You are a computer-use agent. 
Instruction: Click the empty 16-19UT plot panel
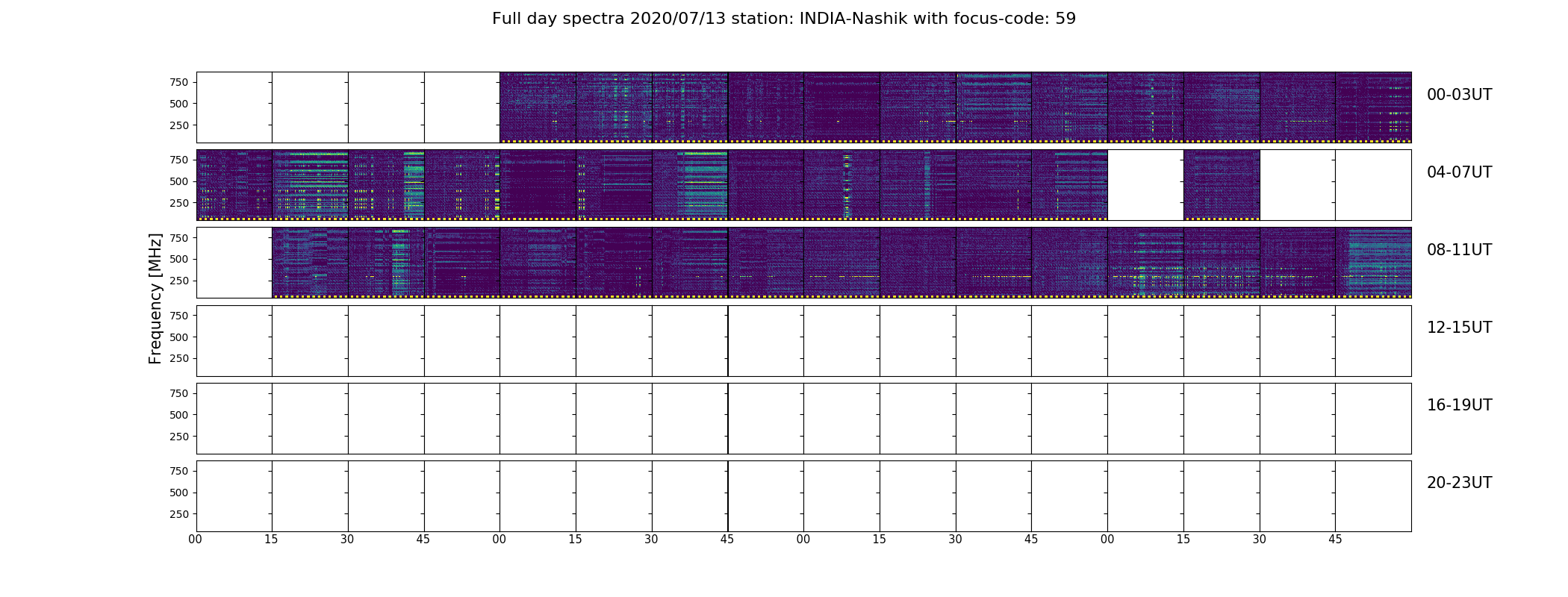pos(803,419)
